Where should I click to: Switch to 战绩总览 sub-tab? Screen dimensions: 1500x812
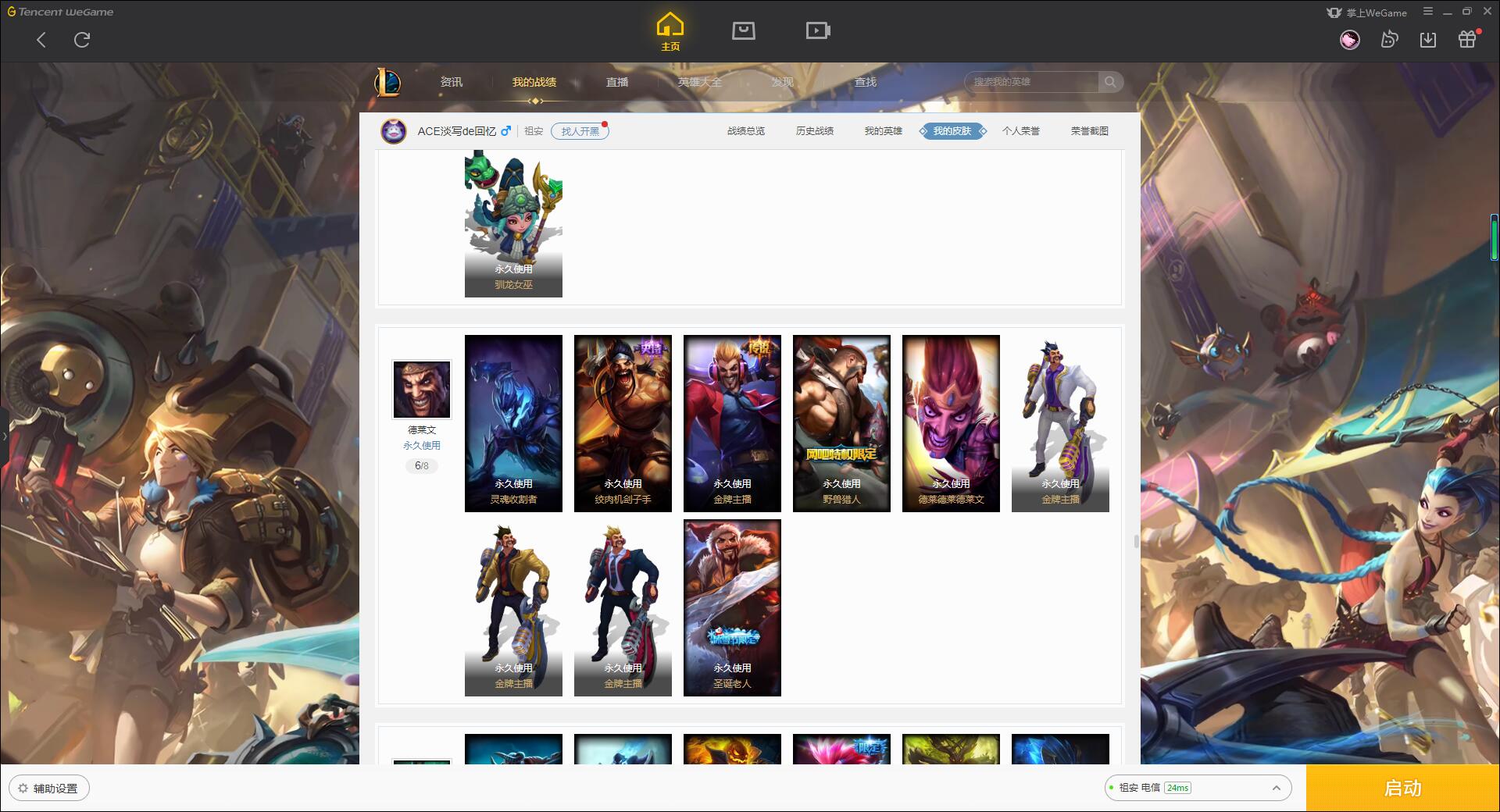(746, 131)
